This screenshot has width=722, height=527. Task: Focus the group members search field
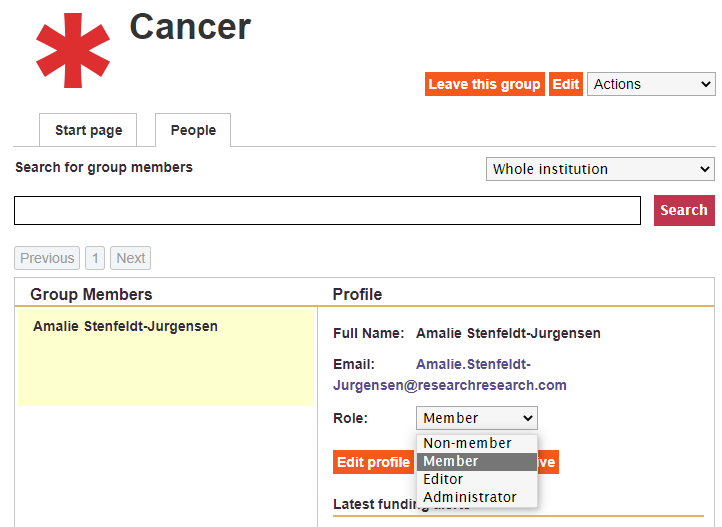pos(327,211)
